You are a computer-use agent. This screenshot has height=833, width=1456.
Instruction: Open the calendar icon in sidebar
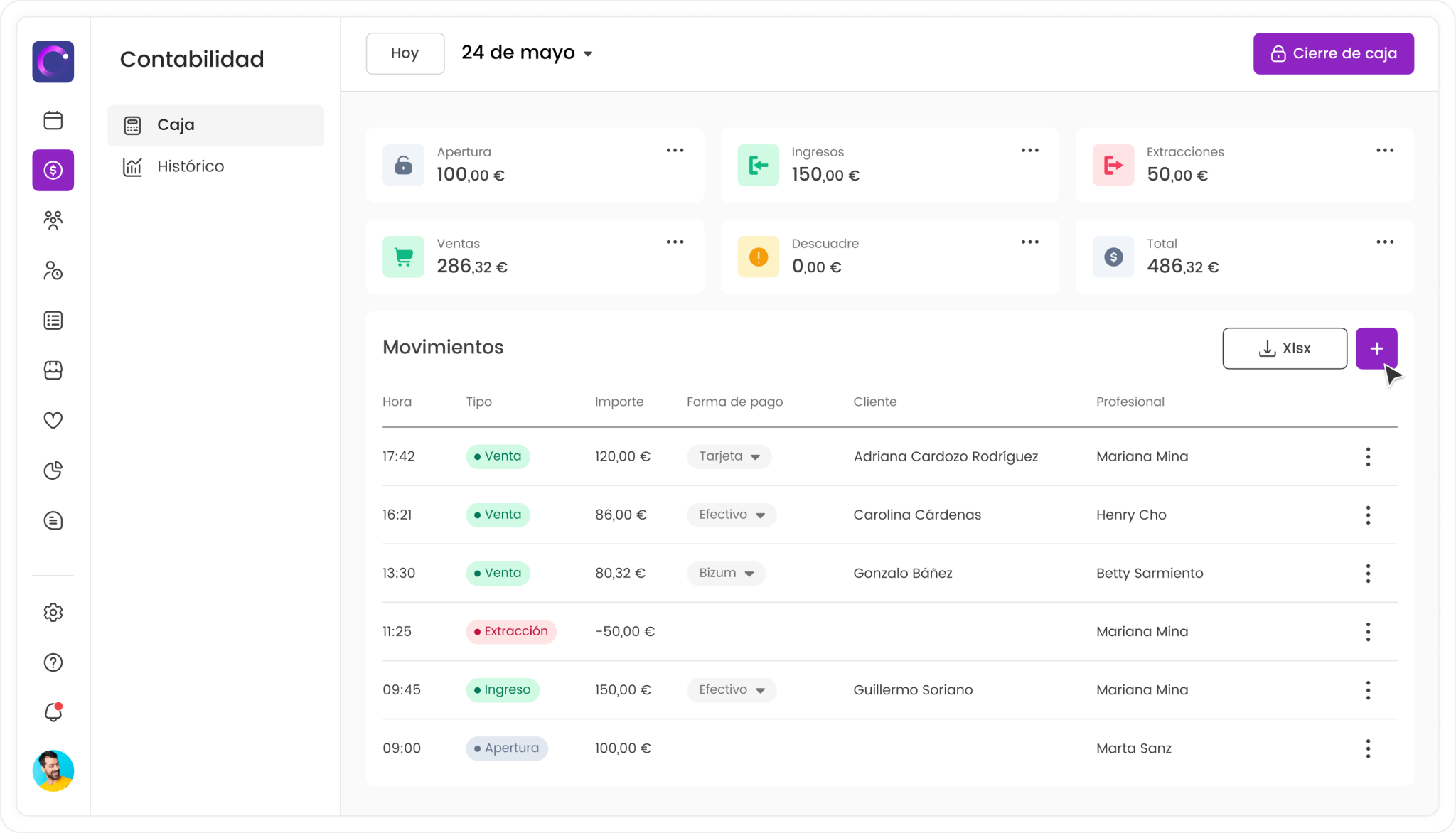[53, 120]
